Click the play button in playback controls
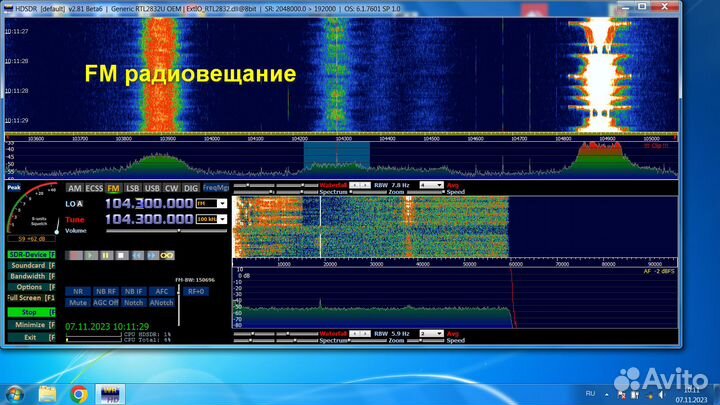 pyautogui.click(x=90, y=255)
